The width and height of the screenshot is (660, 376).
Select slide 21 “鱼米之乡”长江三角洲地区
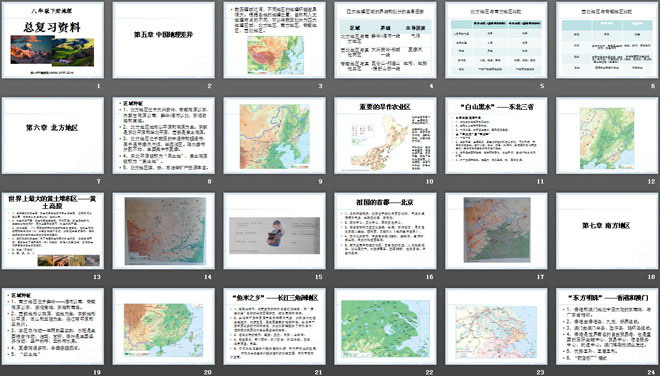click(274, 326)
